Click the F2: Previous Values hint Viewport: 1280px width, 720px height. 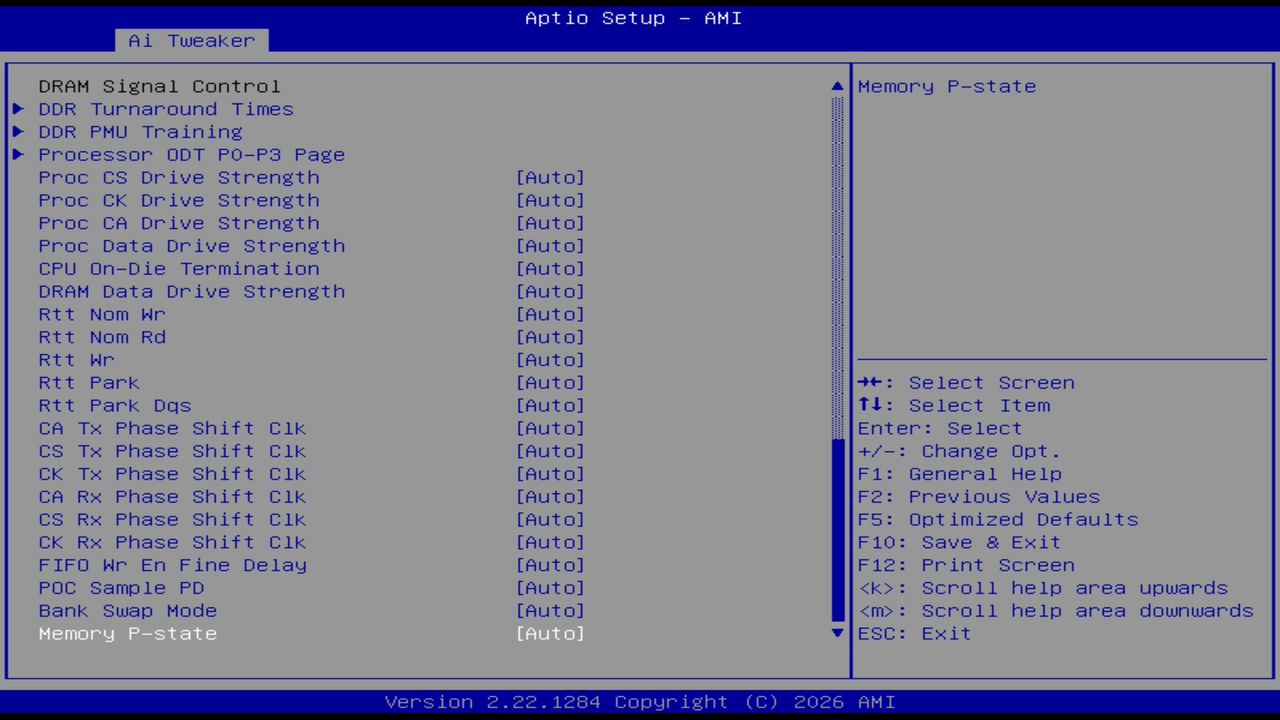pos(979,497)
